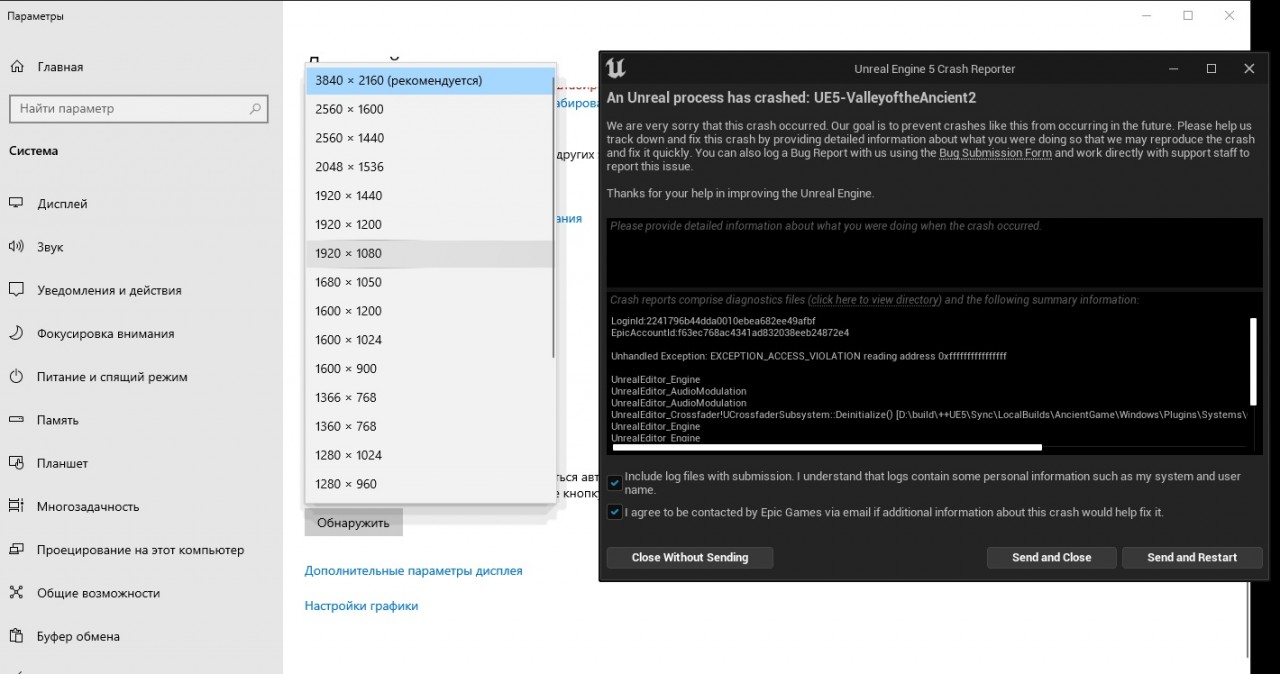
Task: Click the Send and Restart button
Action: 1192,557
